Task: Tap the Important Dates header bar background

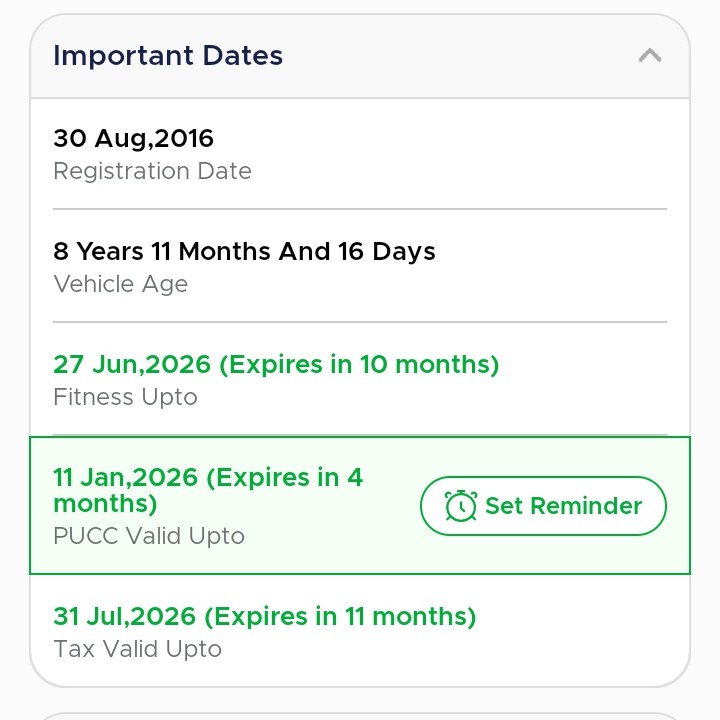Action: point(450,56)
